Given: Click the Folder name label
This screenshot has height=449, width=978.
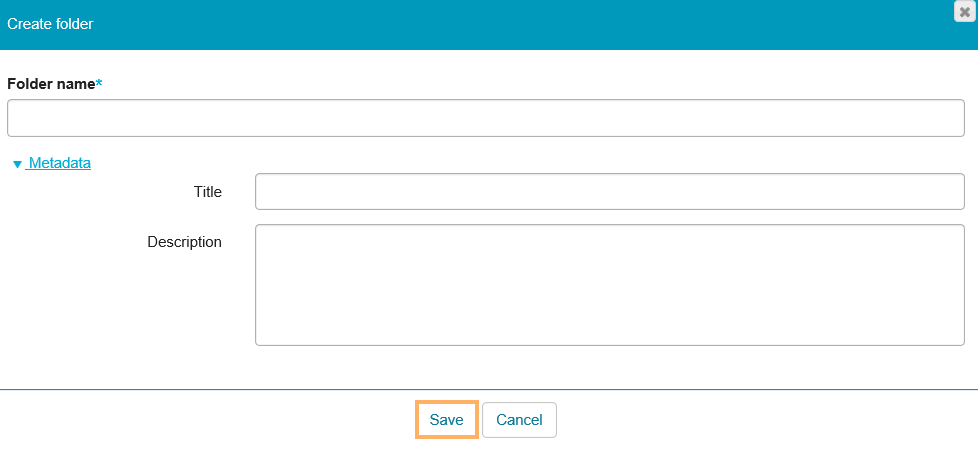Looking at the screenshot, I should tap(50, 84).
